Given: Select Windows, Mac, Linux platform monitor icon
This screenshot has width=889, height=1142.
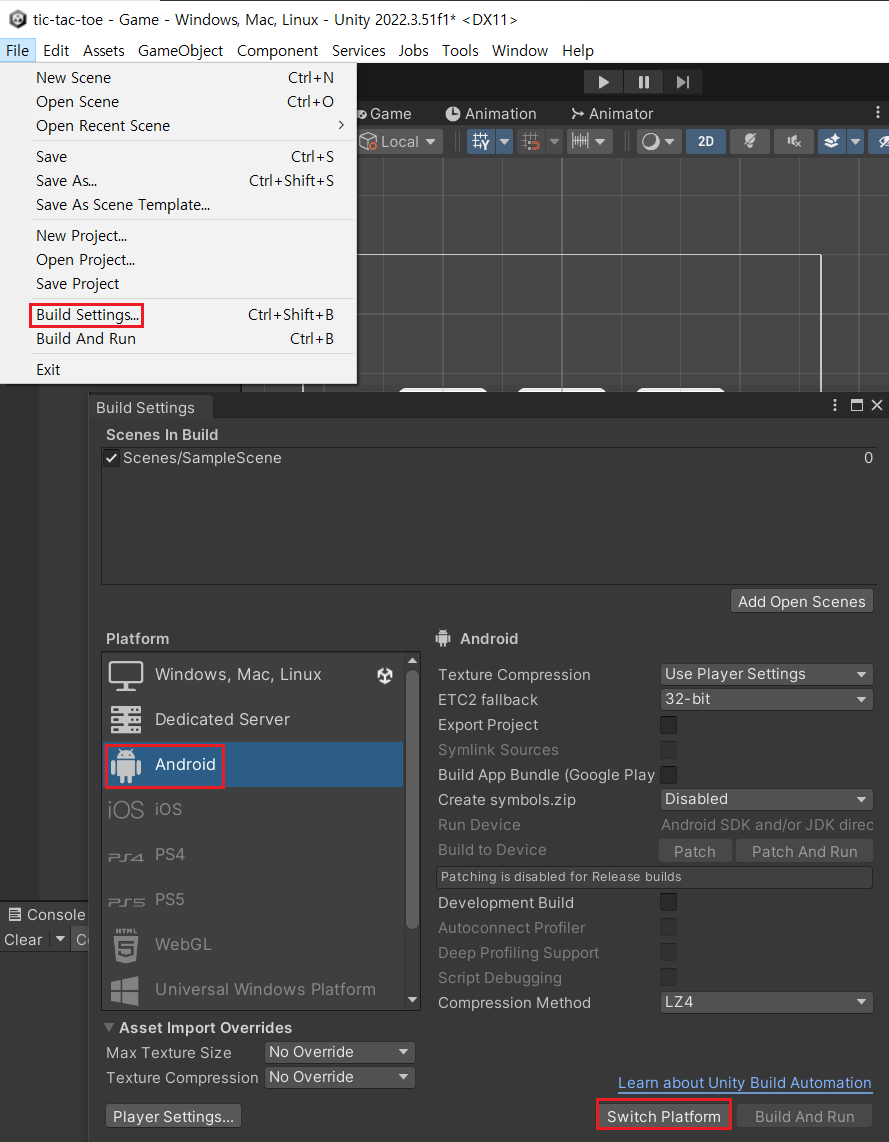Looking at the screenshot, I should [126, 675].
